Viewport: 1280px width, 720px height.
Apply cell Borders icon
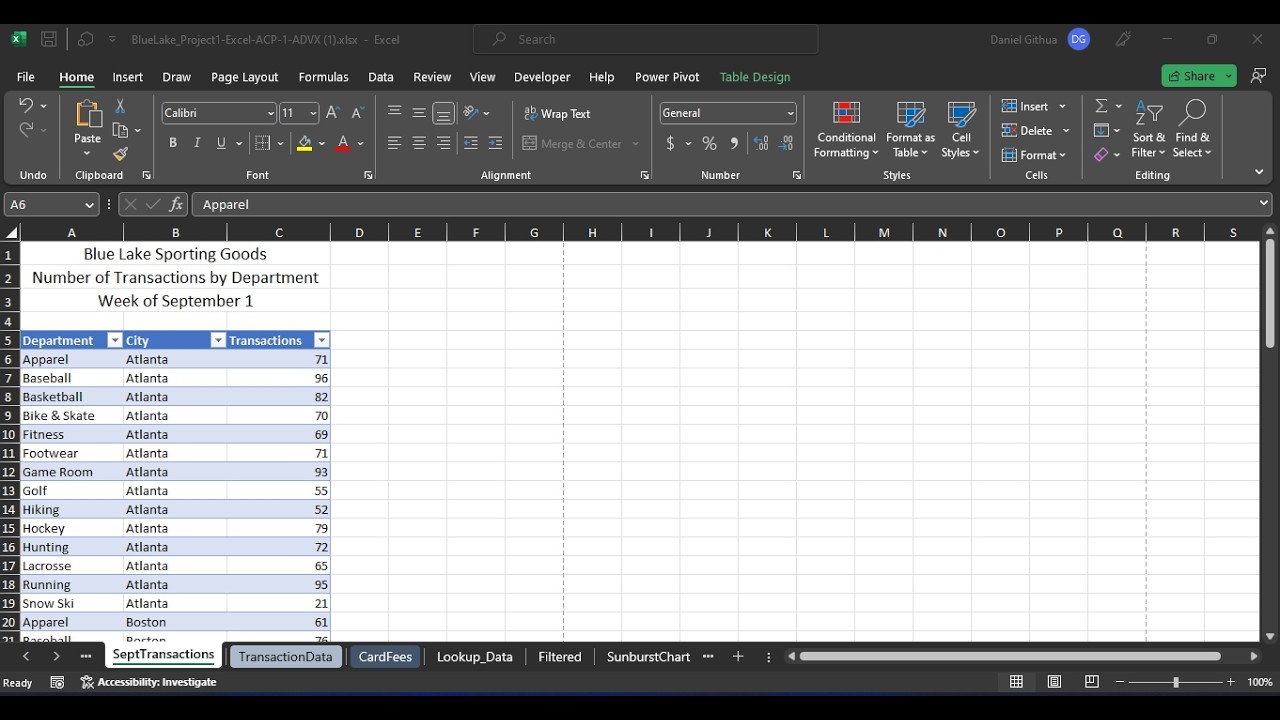[263, 143]
